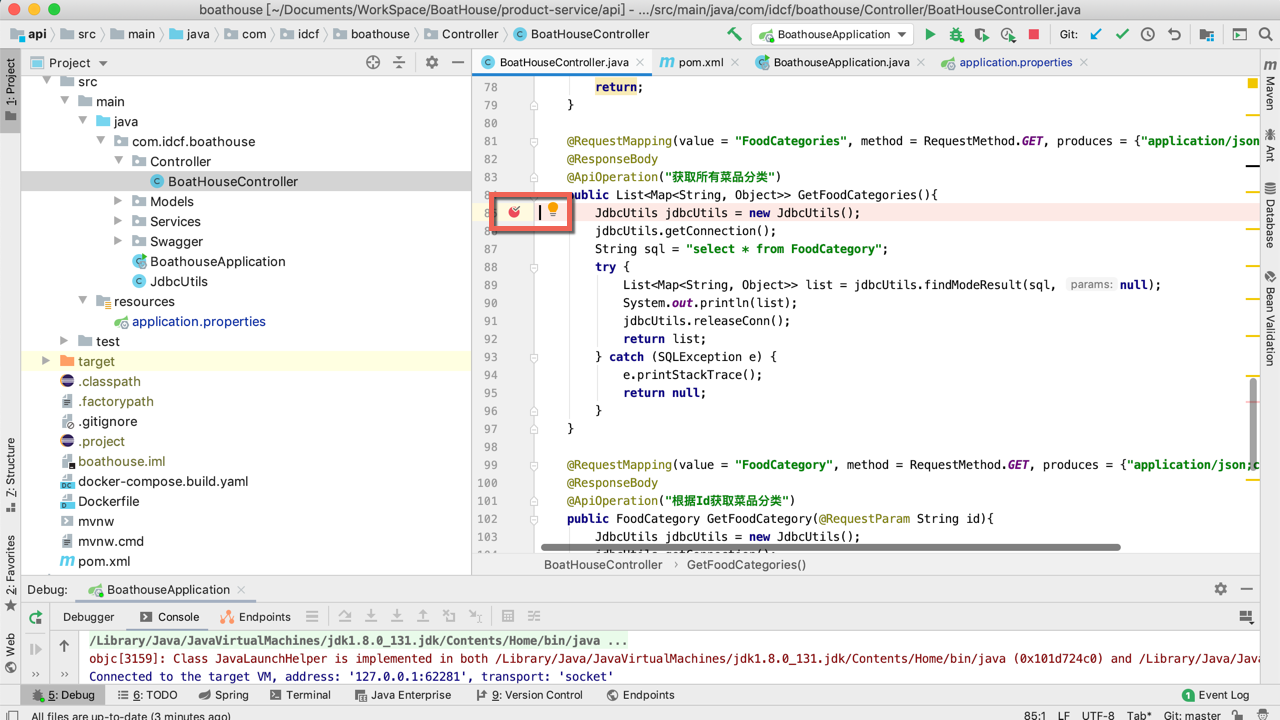The width and height of the screenshot is (1280, 720).
Task: Click Run to Cursor icon in debugger toolbar
Action: [x=475, y=616]
